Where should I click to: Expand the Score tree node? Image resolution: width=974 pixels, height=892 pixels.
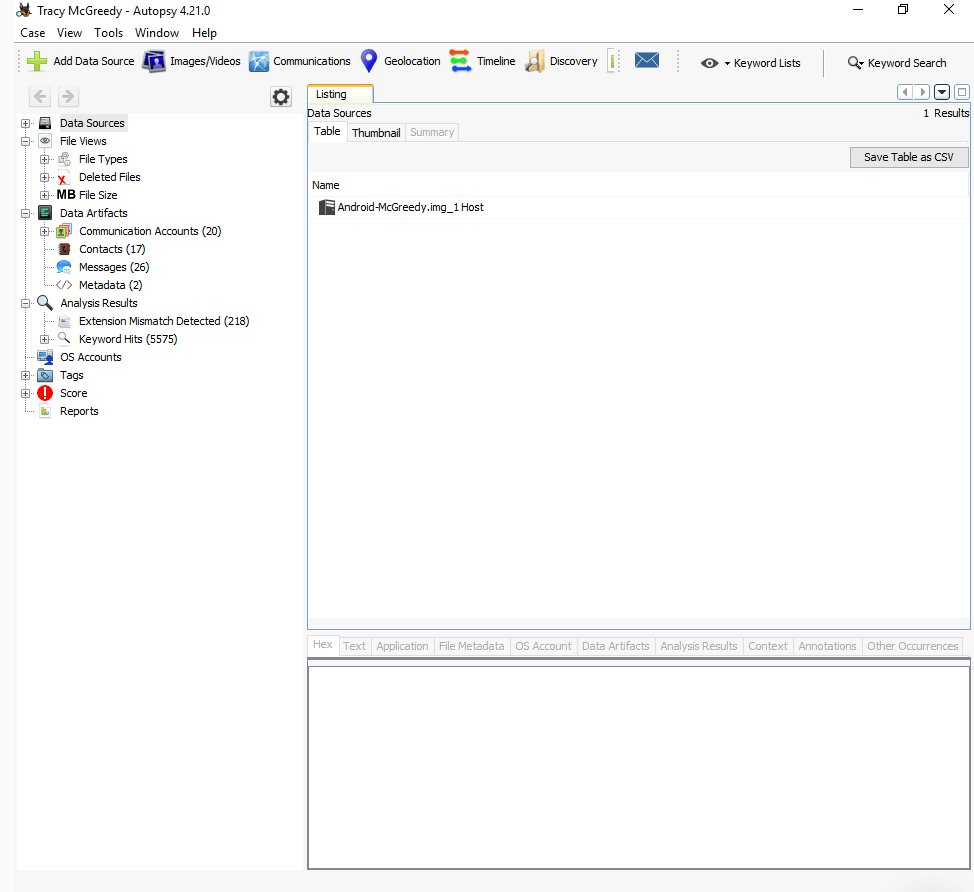(x=25, y=394)
